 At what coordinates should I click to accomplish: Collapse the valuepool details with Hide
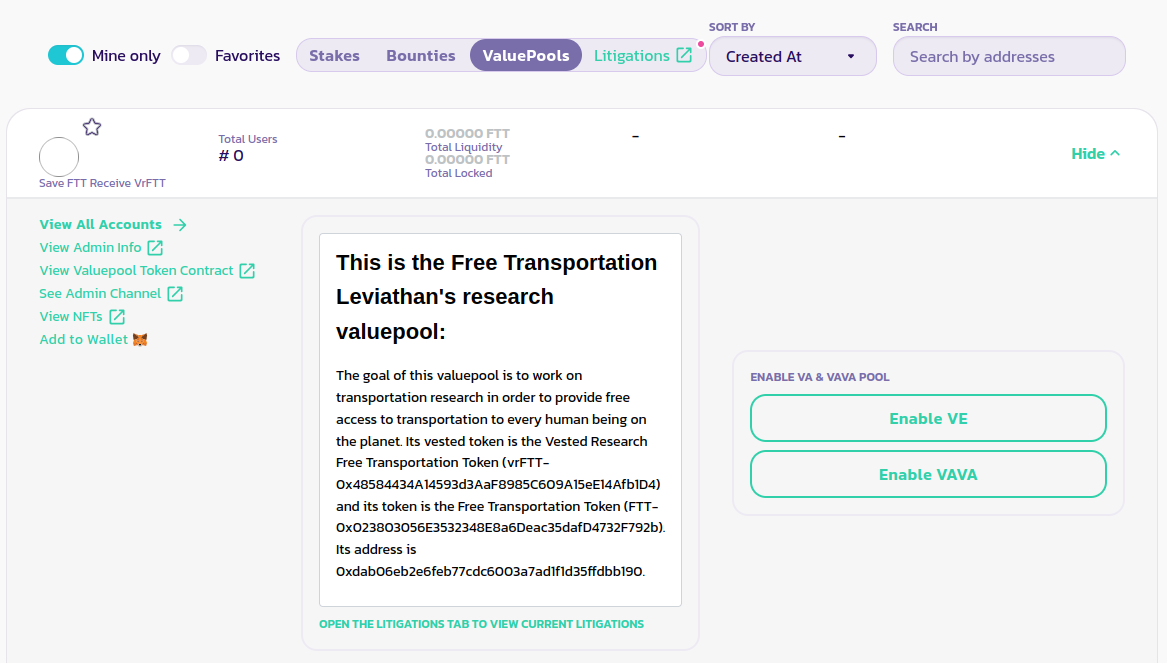[x=1088, y=154]
